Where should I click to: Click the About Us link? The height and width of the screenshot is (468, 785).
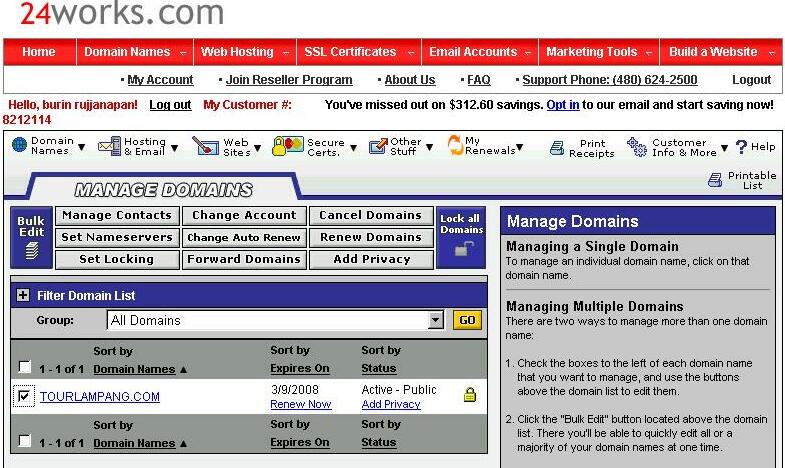tap(410, 80)
